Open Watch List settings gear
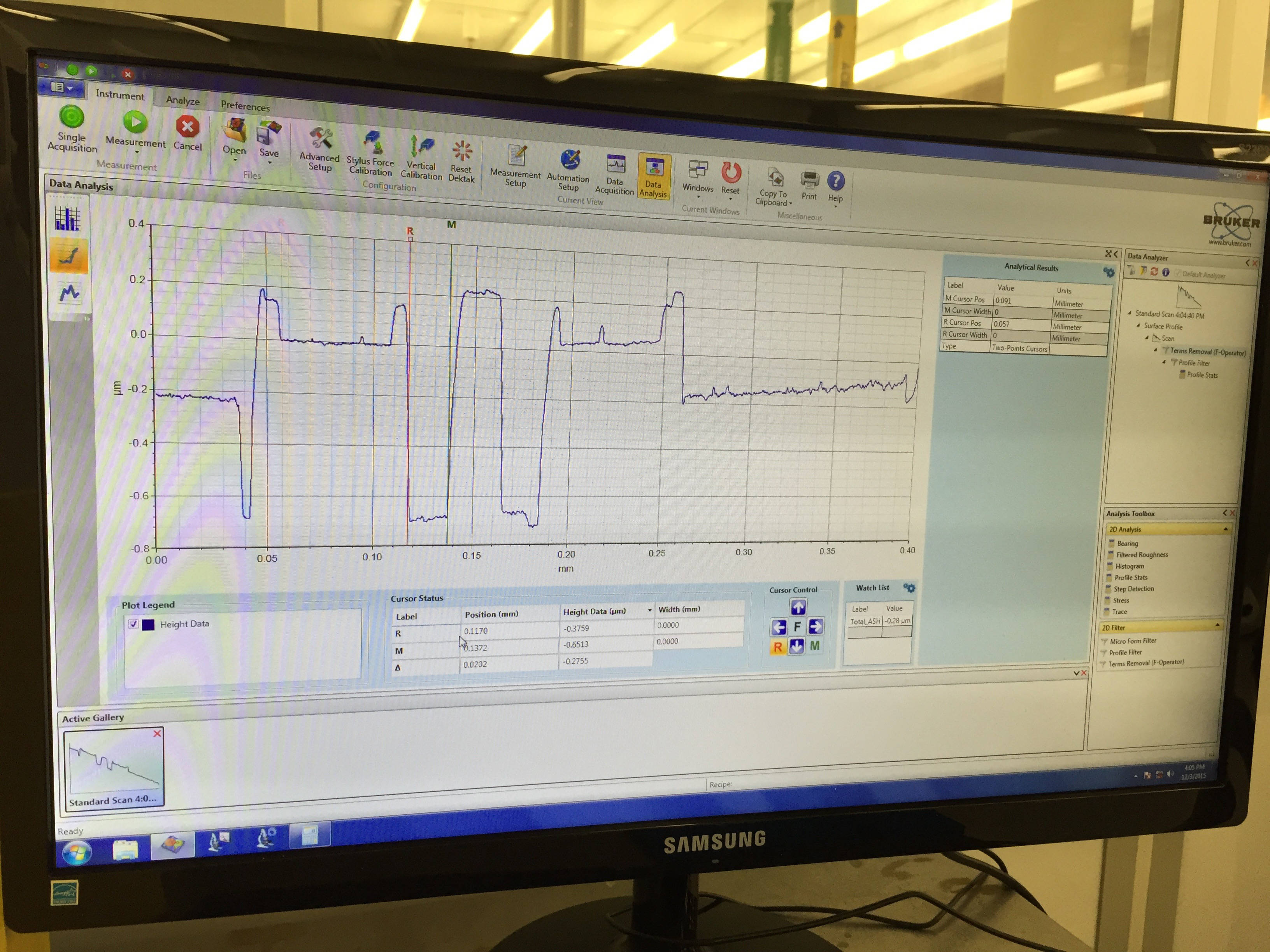The height and width of the screenshot is (952, 1270). [x=909, y=588]
